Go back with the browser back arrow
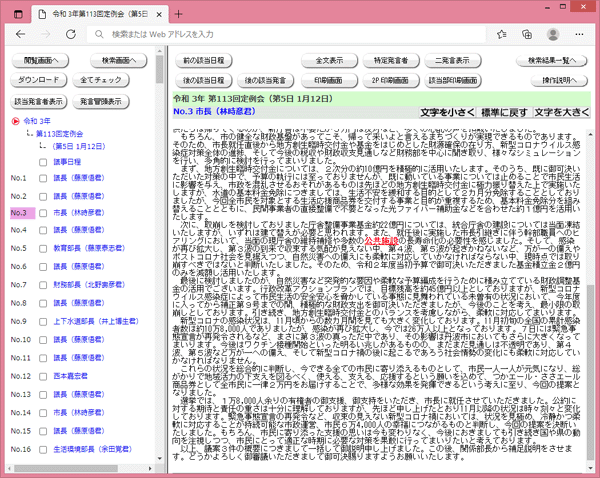Viewport: 600px width, 478px height. [x=21, y=34]
